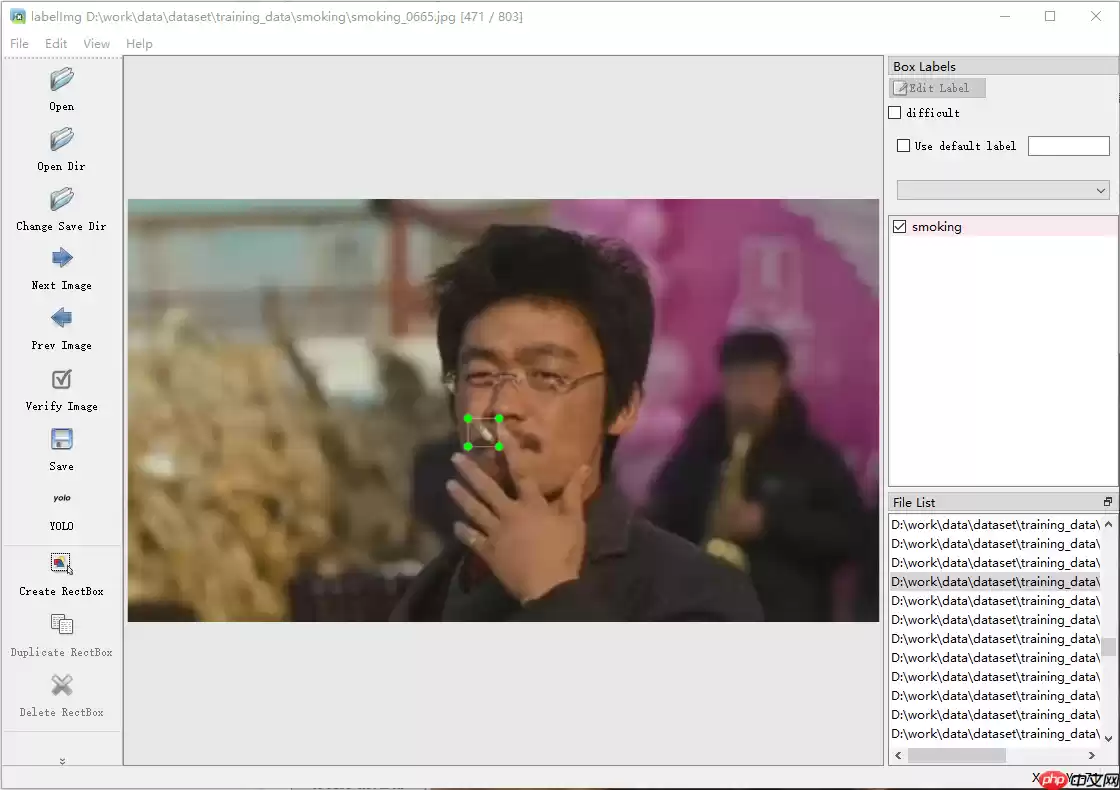This screenshot has width=1120, height=790.
Task: Open the File menu
Action: tap(20, 44)
